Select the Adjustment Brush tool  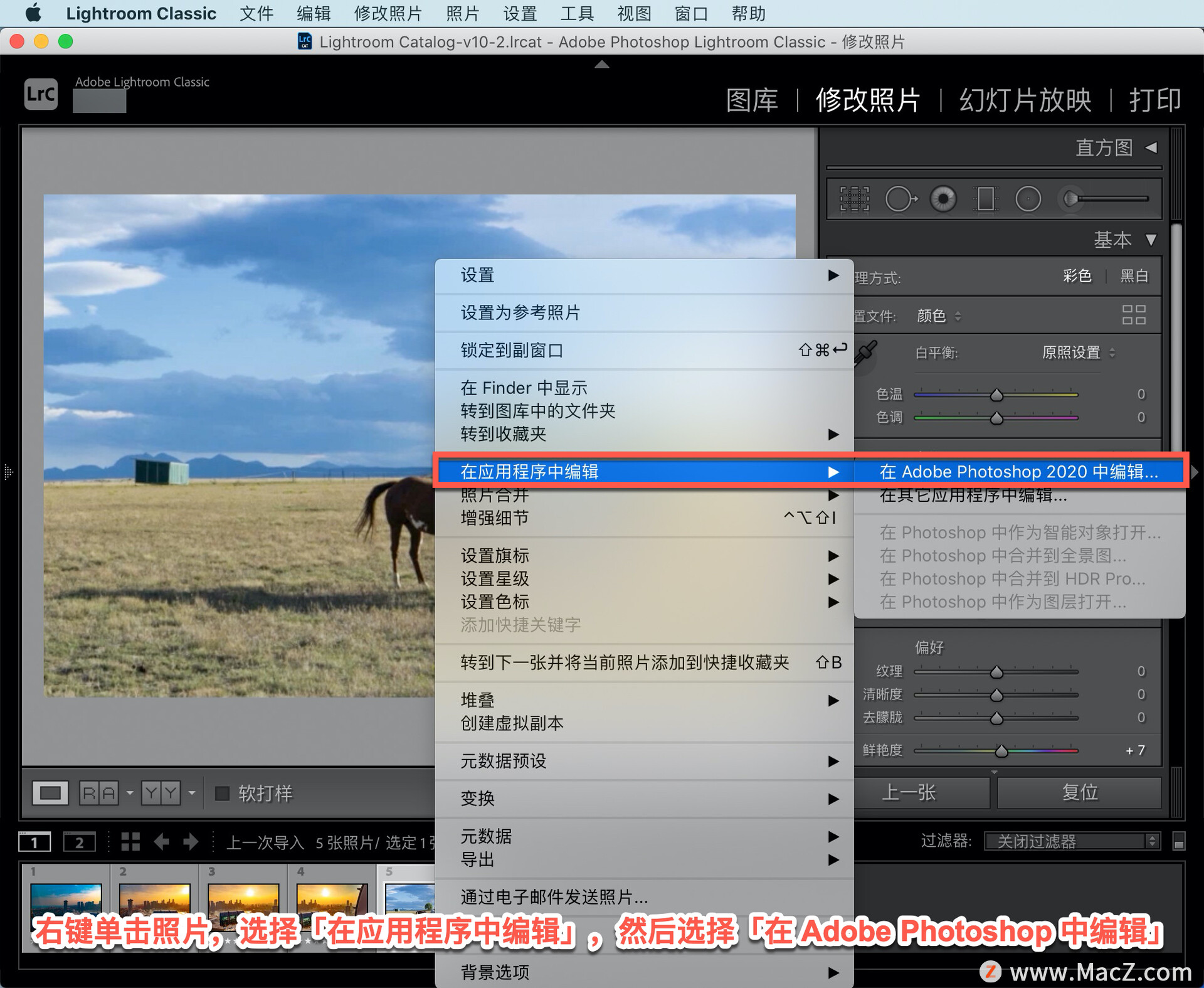point(1105,199)
